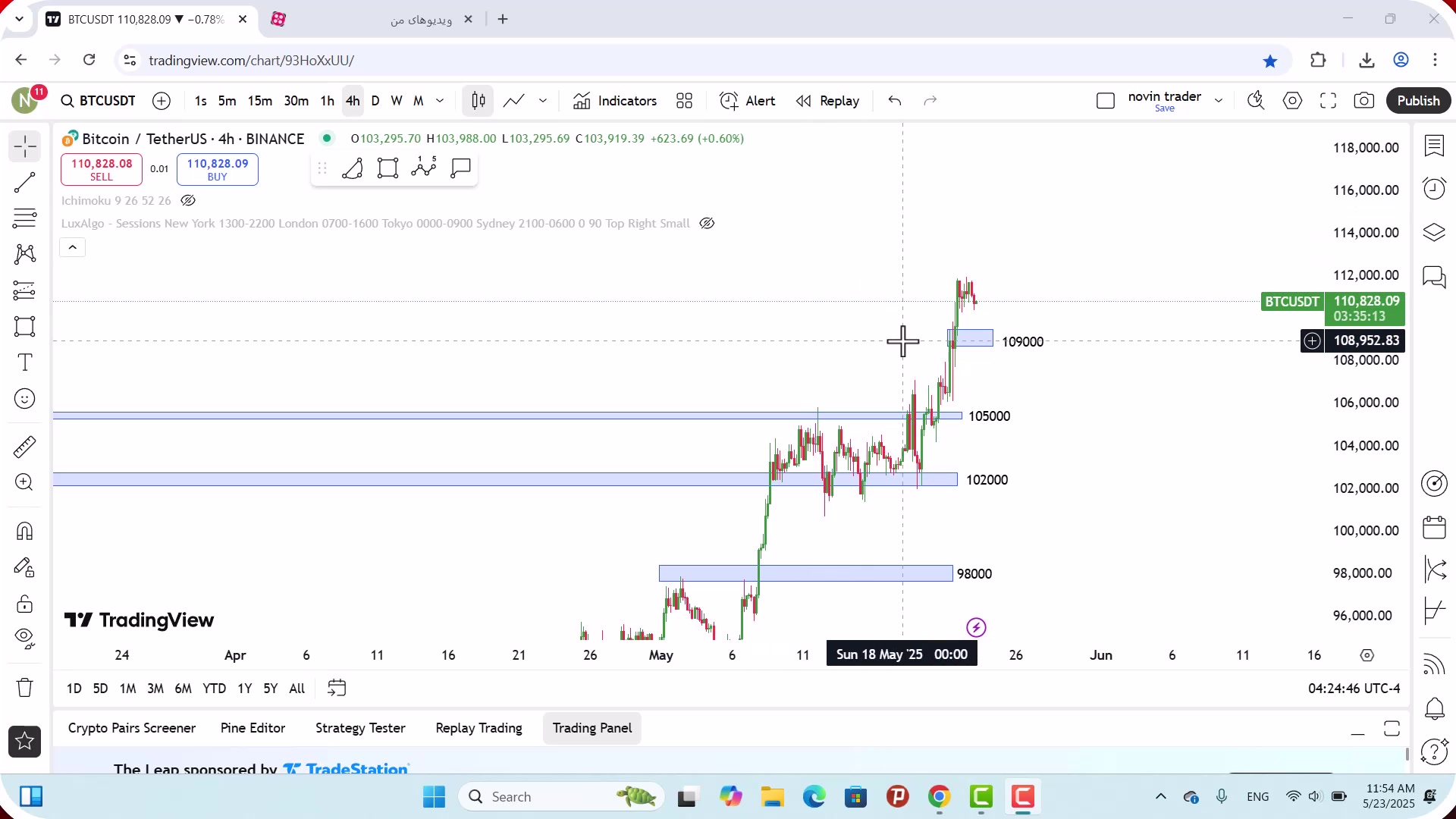
Task: Toggle lock all drawing tools
Action: pyautogui.click(x=25, y=604)
